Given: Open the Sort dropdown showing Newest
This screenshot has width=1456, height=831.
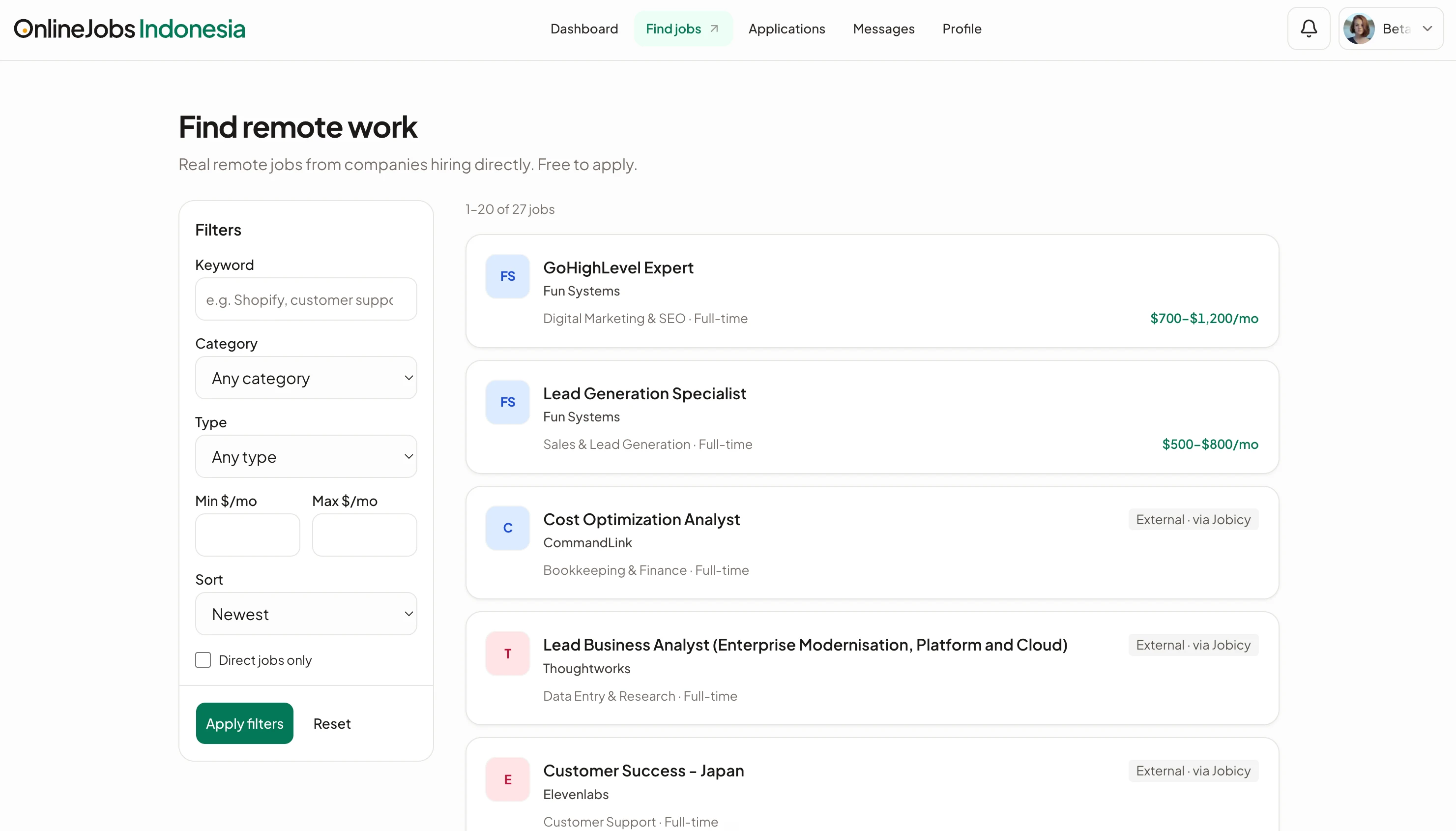Looking at the screenshot, I should [306, 614].
